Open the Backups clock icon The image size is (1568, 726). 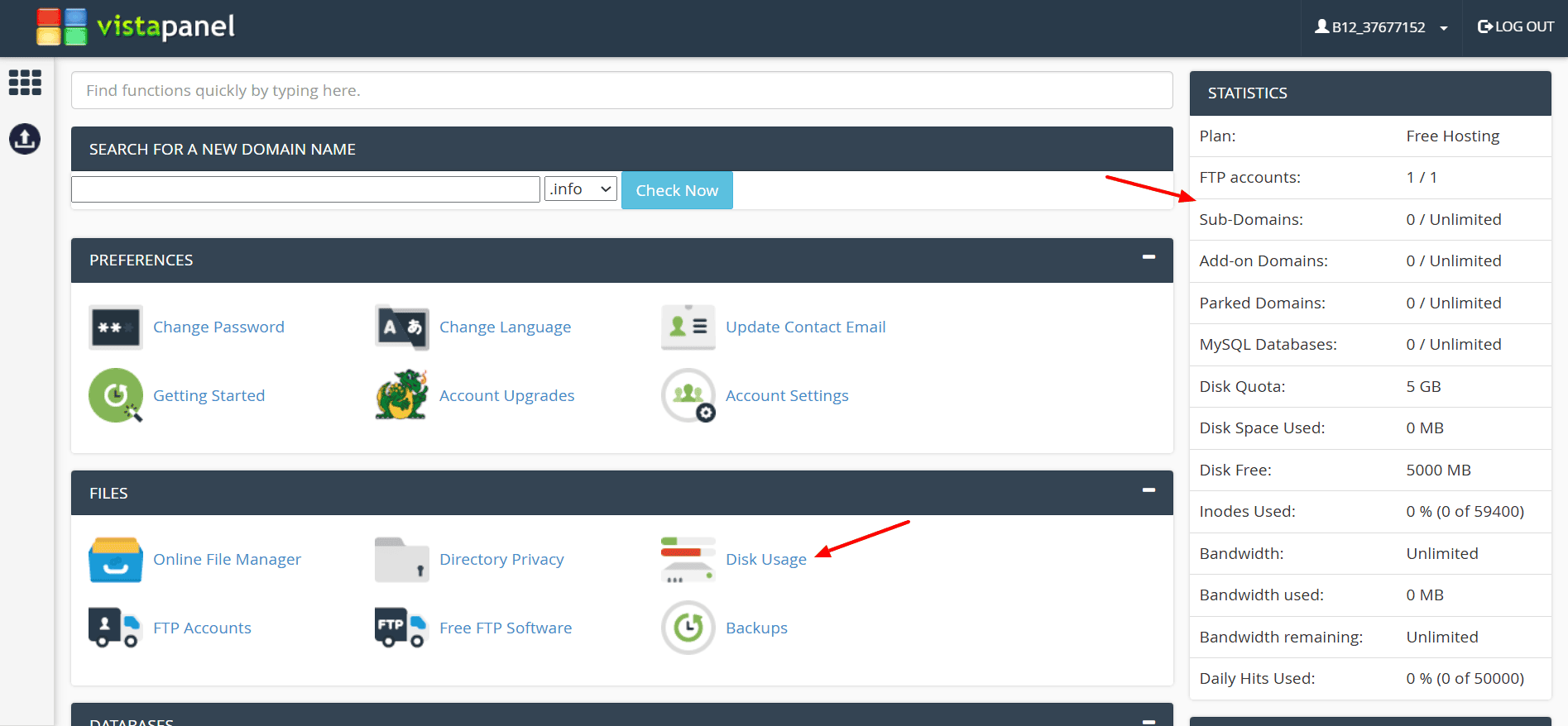pyautogui.click(x=688, y=628)
